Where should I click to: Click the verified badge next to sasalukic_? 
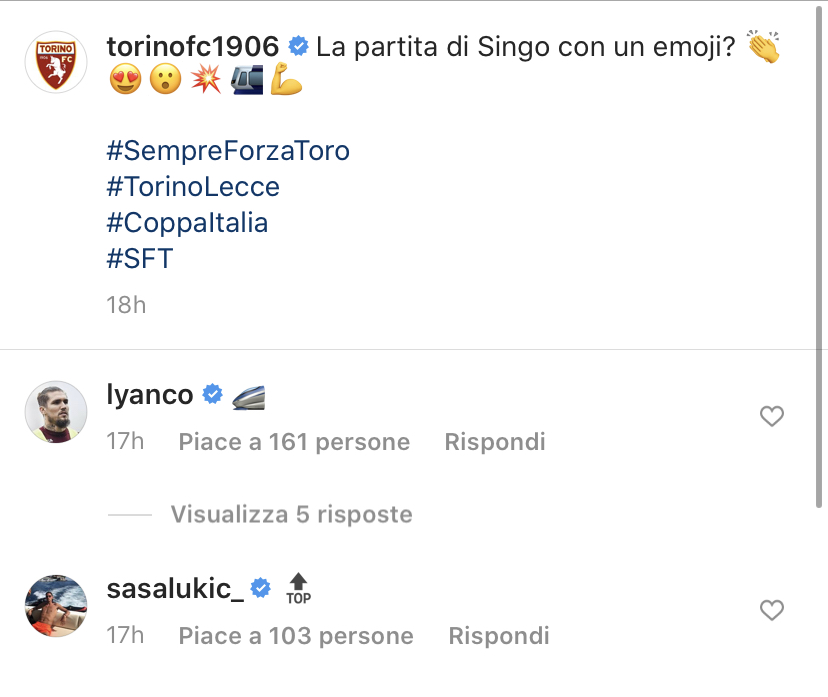tap(261, 589)
